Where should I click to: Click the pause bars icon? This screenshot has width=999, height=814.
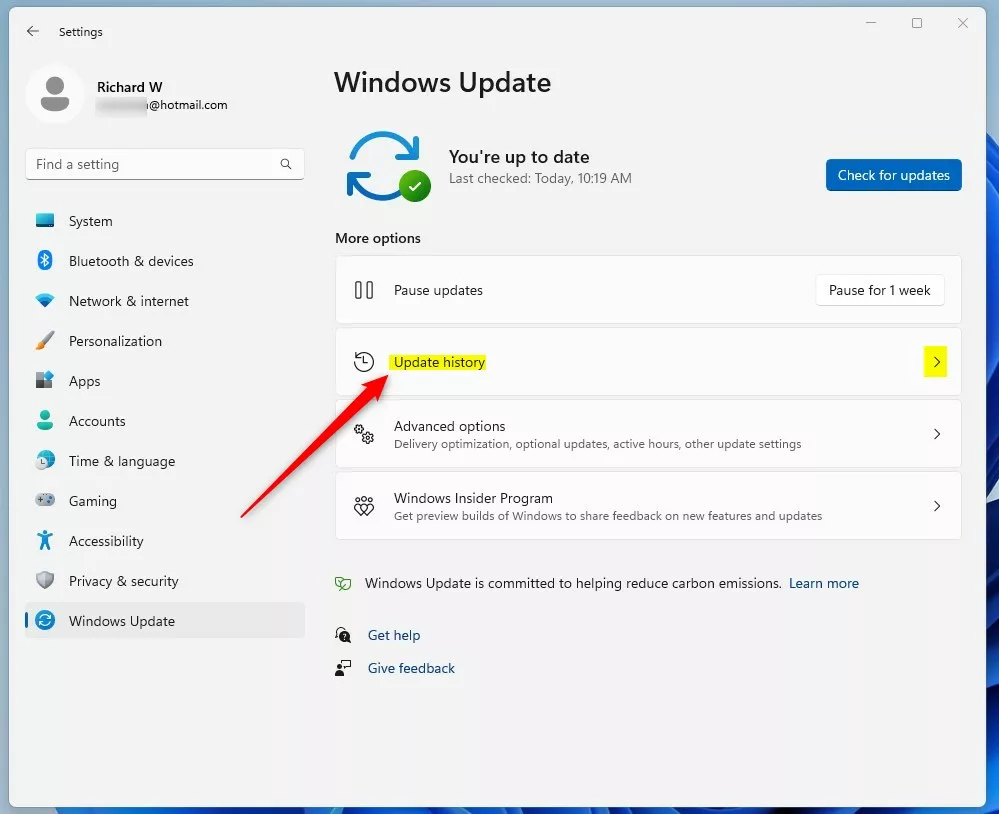tap(364, 290)
